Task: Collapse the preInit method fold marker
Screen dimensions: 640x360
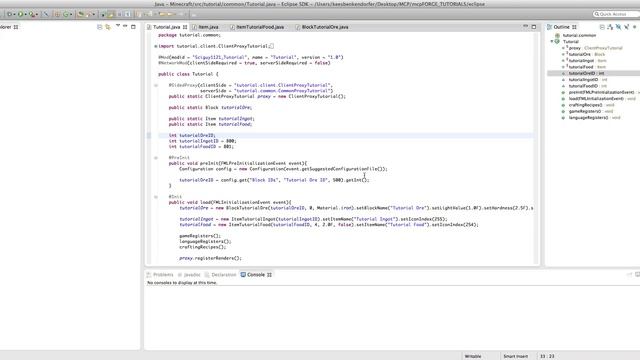Action: tap(156, 158)
